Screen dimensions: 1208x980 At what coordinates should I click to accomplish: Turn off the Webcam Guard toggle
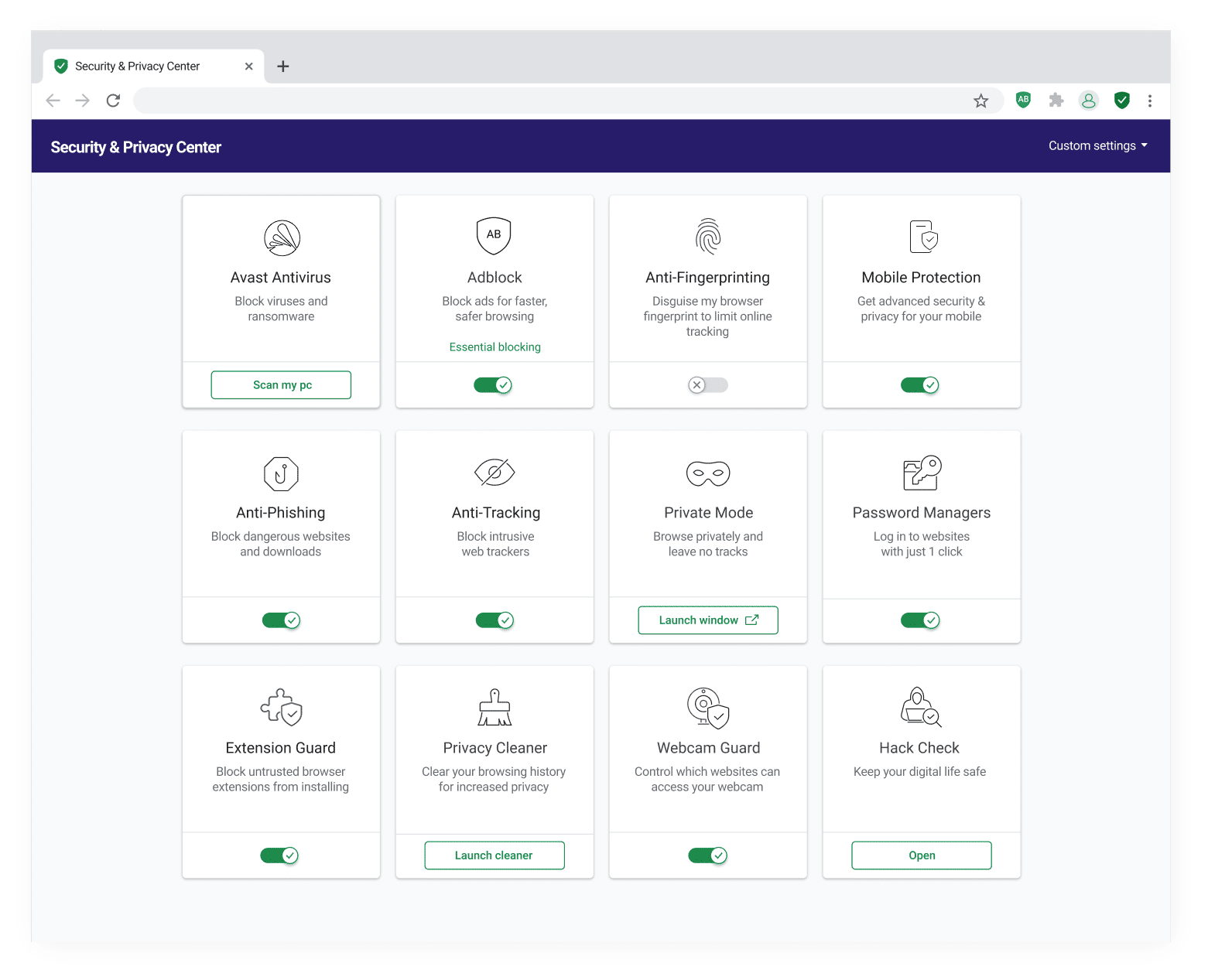707,855
